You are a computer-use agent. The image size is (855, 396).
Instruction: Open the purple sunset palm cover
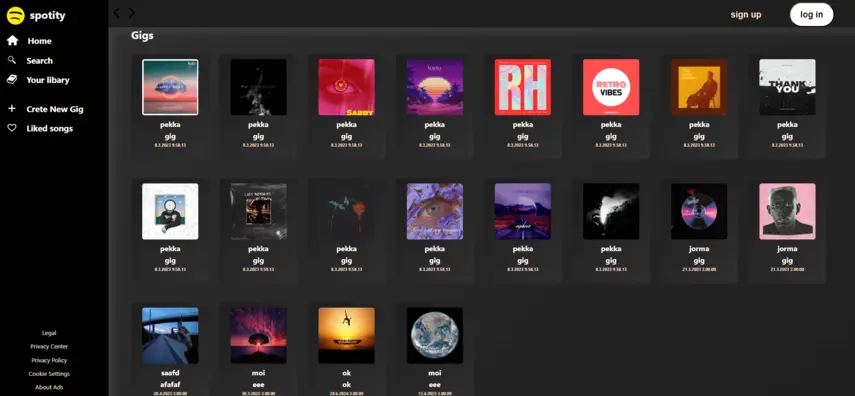(435, 87)
